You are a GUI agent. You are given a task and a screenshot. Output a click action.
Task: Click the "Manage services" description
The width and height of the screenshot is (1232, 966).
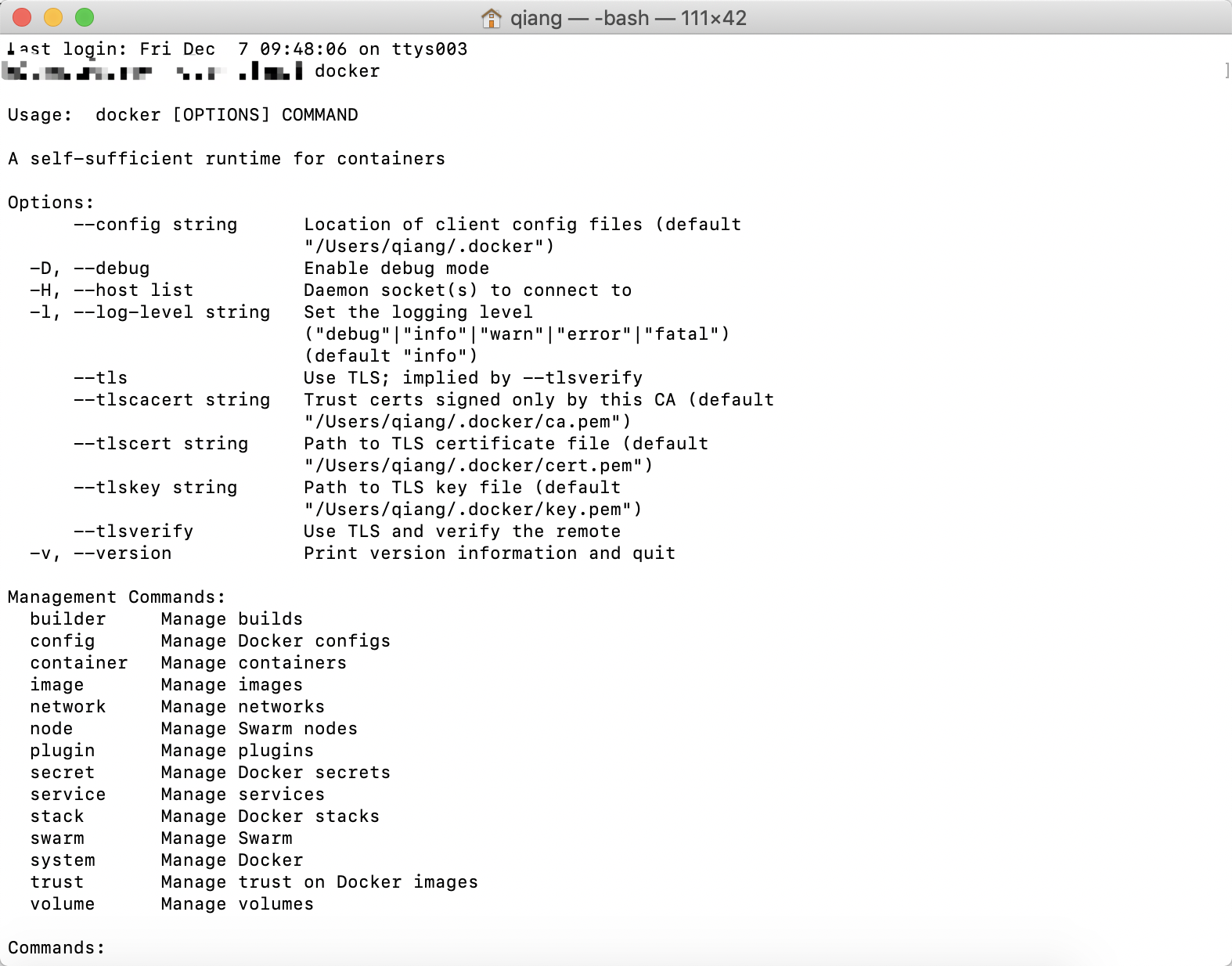pyautogui.click(x=243, y=794)
